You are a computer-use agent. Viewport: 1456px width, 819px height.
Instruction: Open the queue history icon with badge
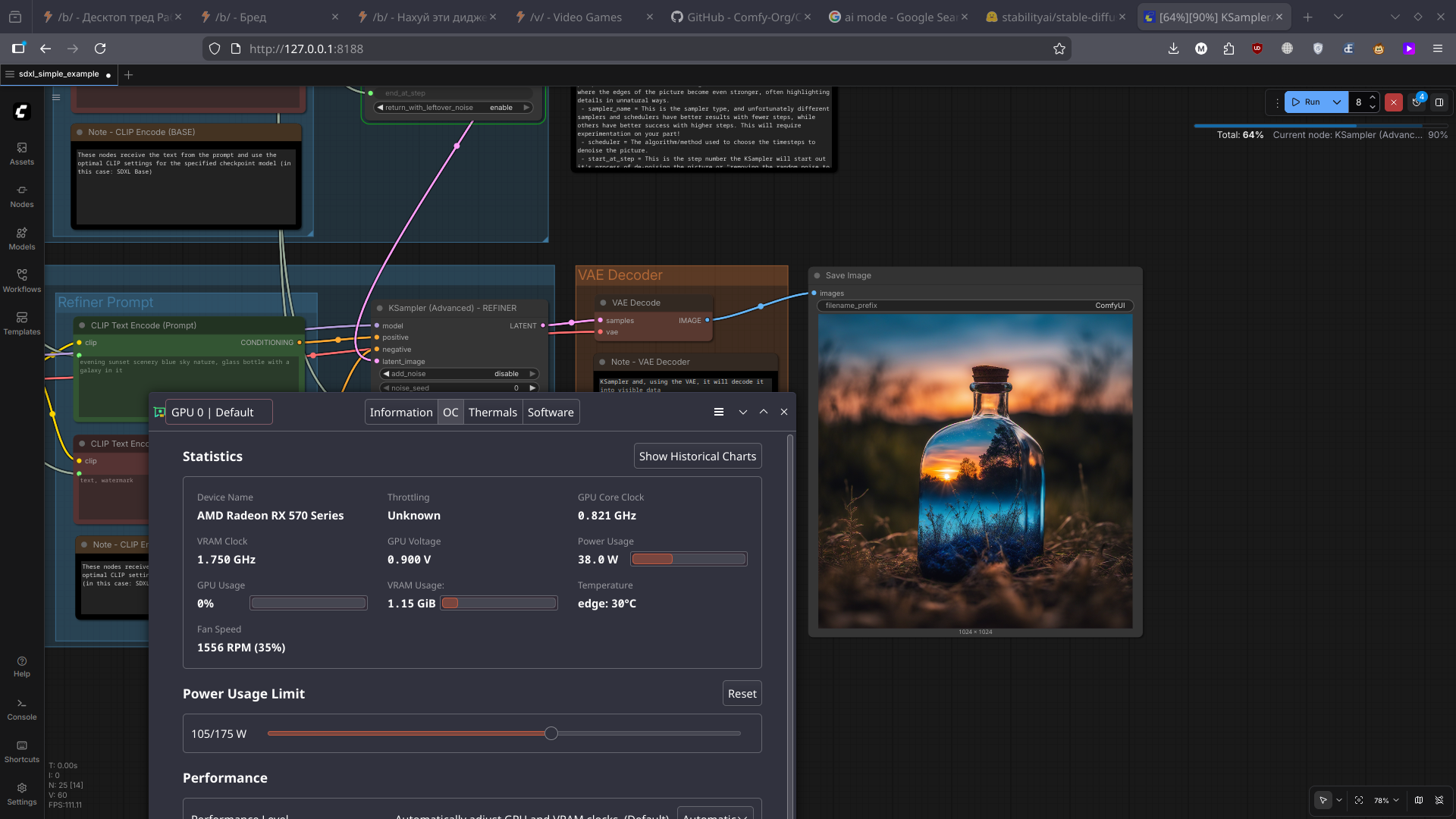click(x=1417, y=102)
